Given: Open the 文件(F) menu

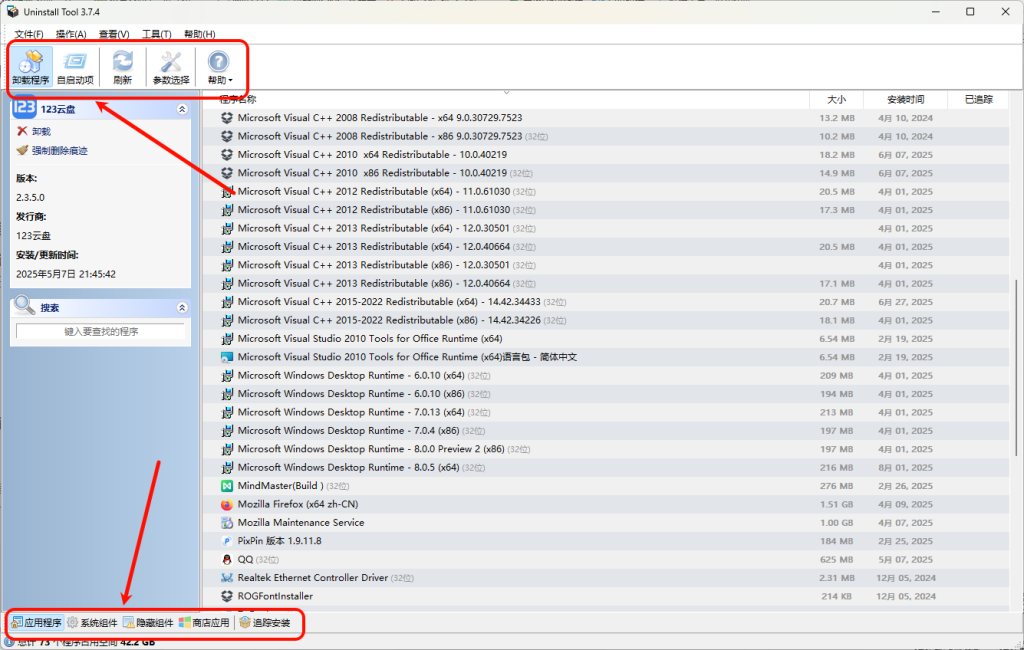Looking at the screenshot, I should coord(29,34).
